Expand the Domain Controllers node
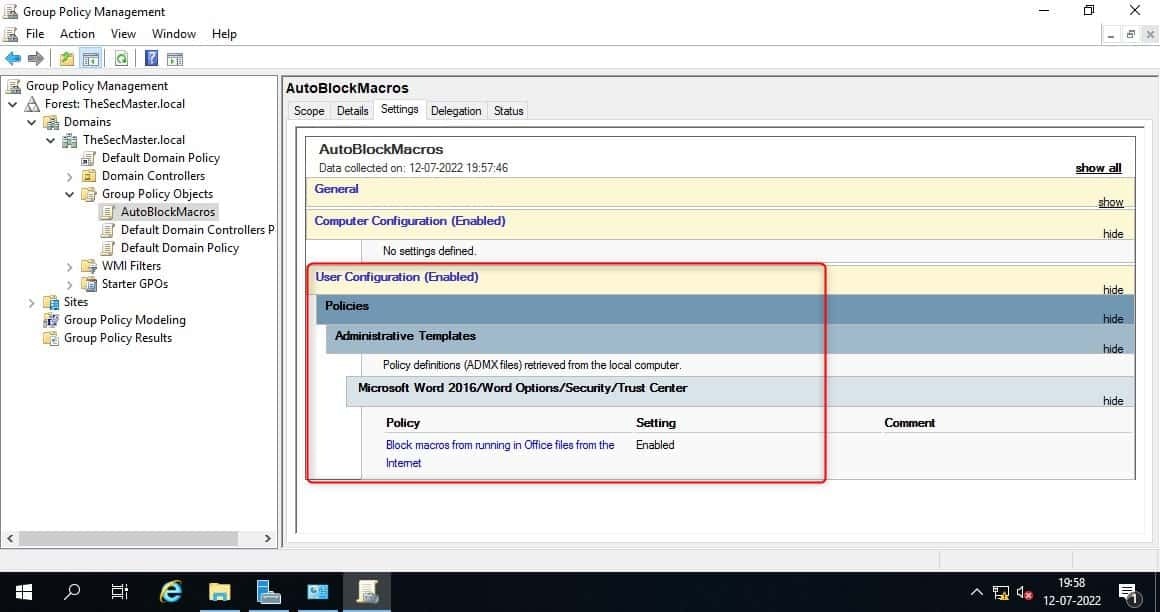 coord(70,176)
